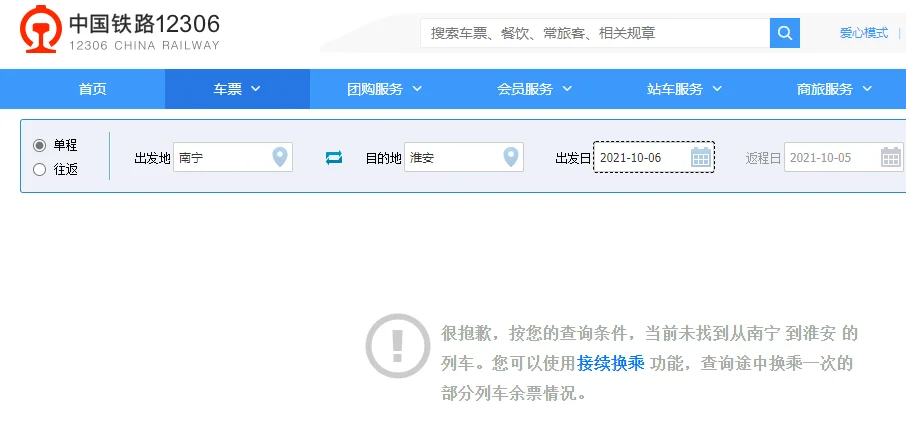This screenshot has width=906, height=438.
Task: Expand the 团购服务 menu chevron
Action: (x=417, y=89)
